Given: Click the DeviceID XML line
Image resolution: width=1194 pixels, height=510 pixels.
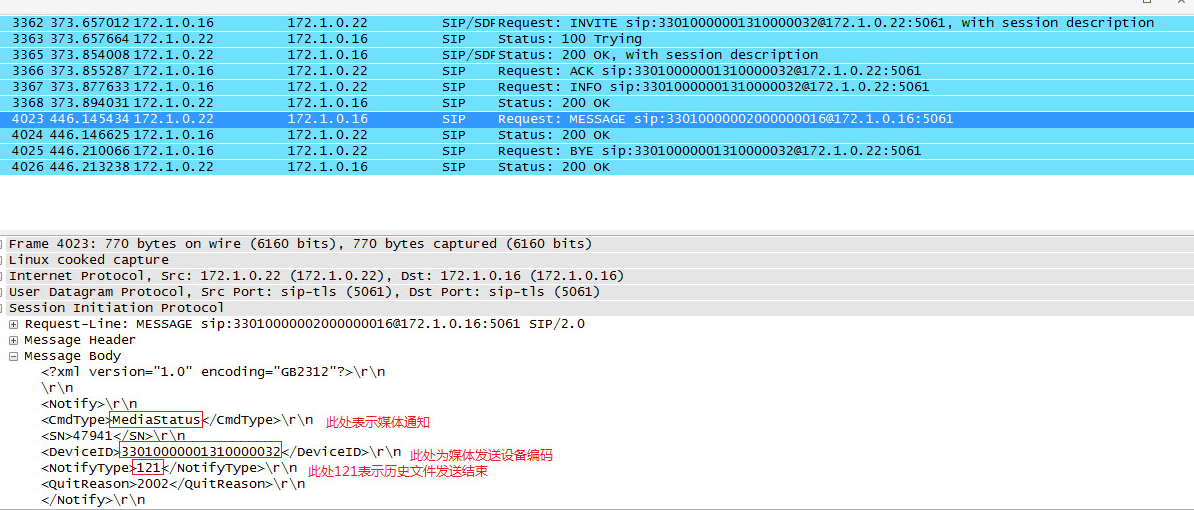Looking at the screenshot, I should (x=220, y=452).
